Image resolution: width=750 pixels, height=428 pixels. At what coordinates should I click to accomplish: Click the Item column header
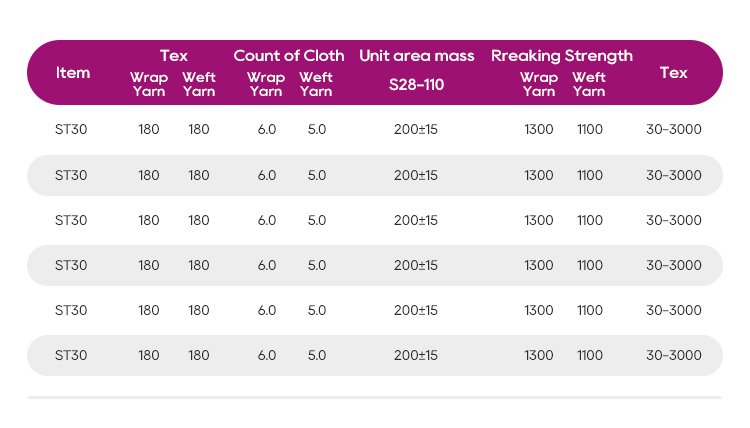[x=73, y=73]
